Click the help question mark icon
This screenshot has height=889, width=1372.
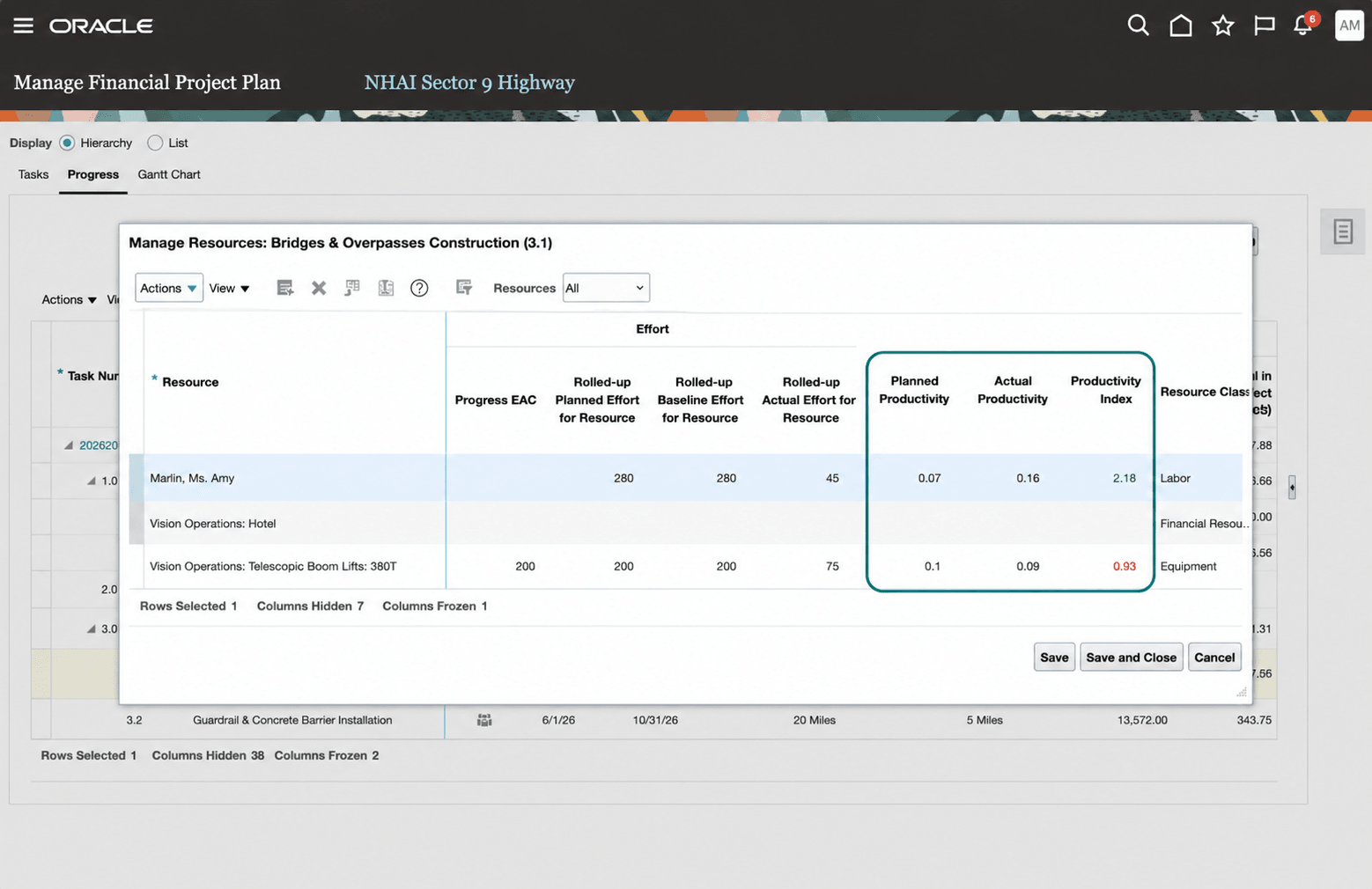pos(419,288)
